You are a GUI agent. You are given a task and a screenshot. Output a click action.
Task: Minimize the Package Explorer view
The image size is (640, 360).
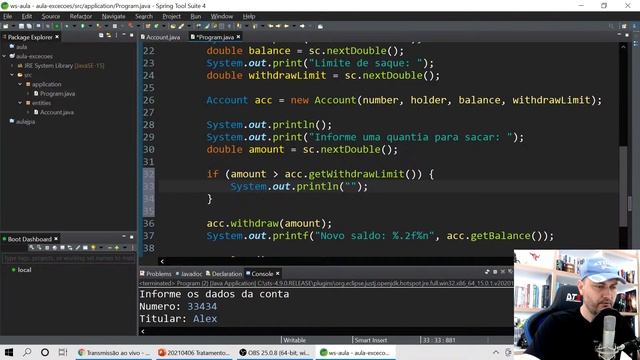tap(124, 36)
